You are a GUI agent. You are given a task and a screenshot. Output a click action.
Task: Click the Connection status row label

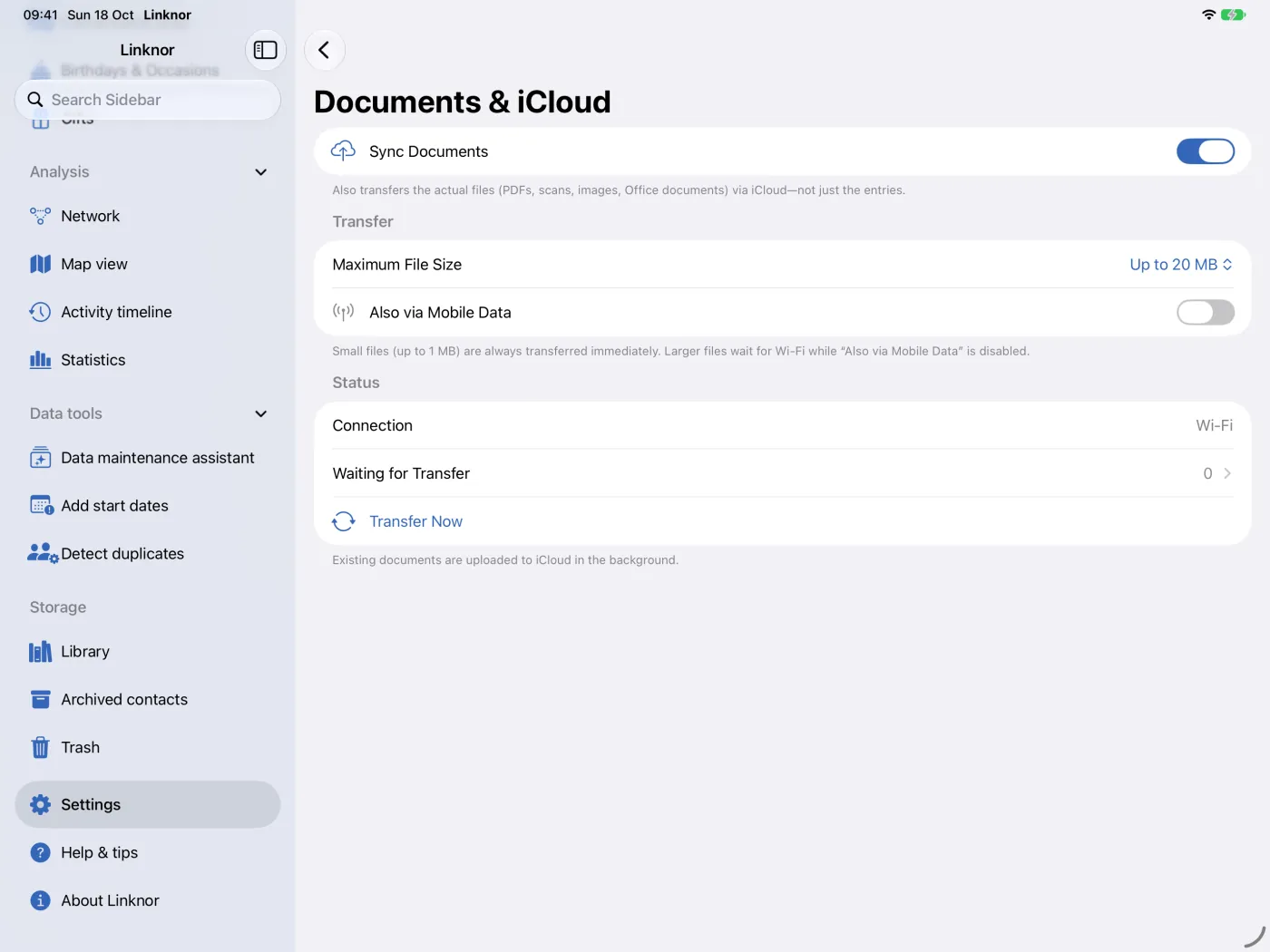(372, 425)
